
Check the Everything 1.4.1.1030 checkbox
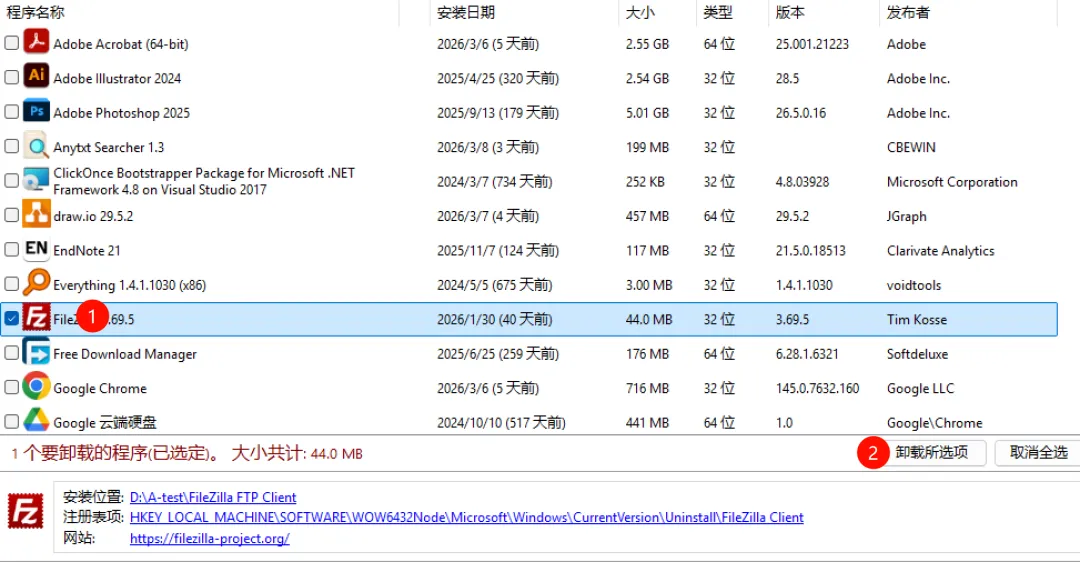tap(12, 284)
